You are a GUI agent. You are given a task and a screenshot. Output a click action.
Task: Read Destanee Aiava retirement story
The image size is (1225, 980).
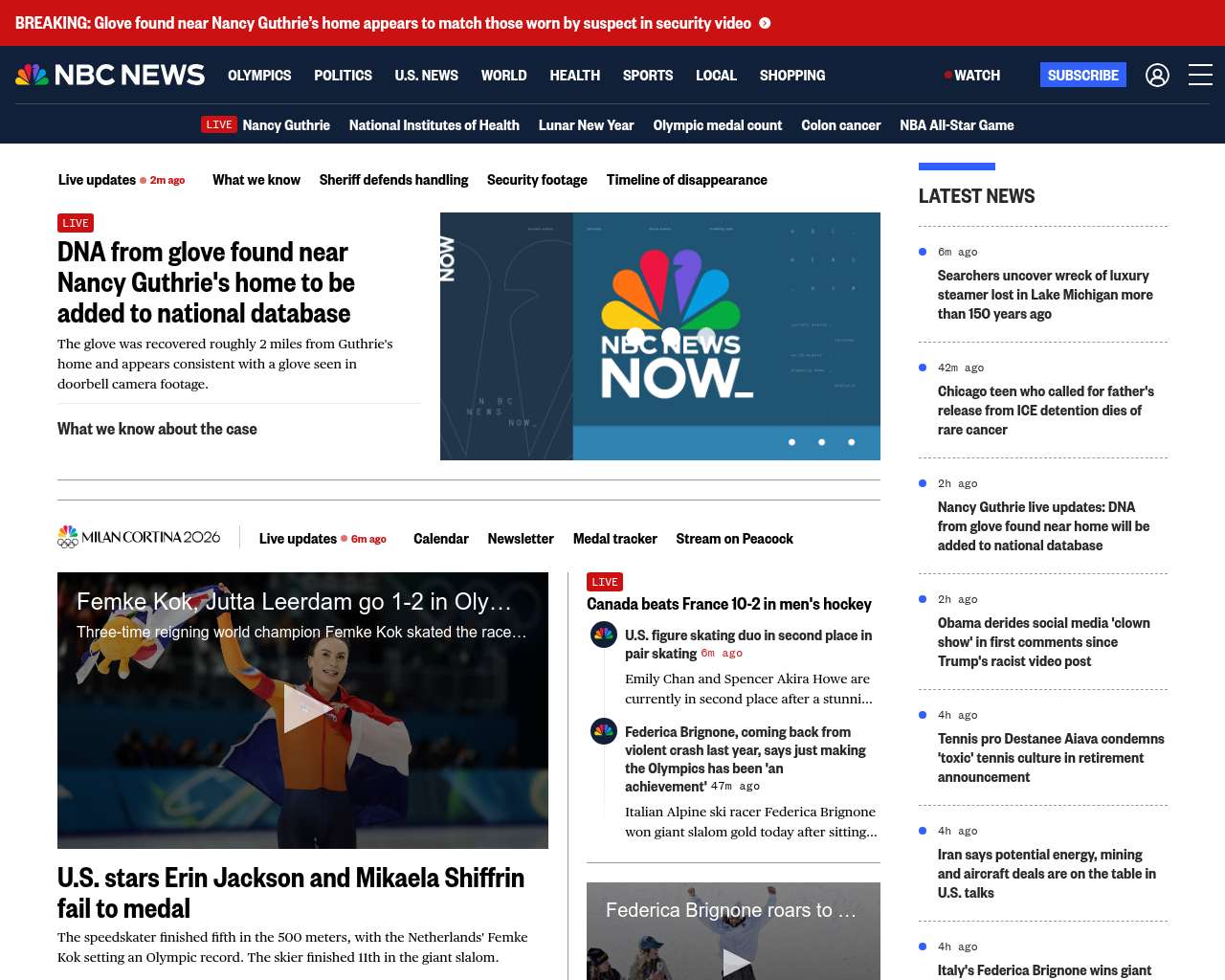(1051, 758)
